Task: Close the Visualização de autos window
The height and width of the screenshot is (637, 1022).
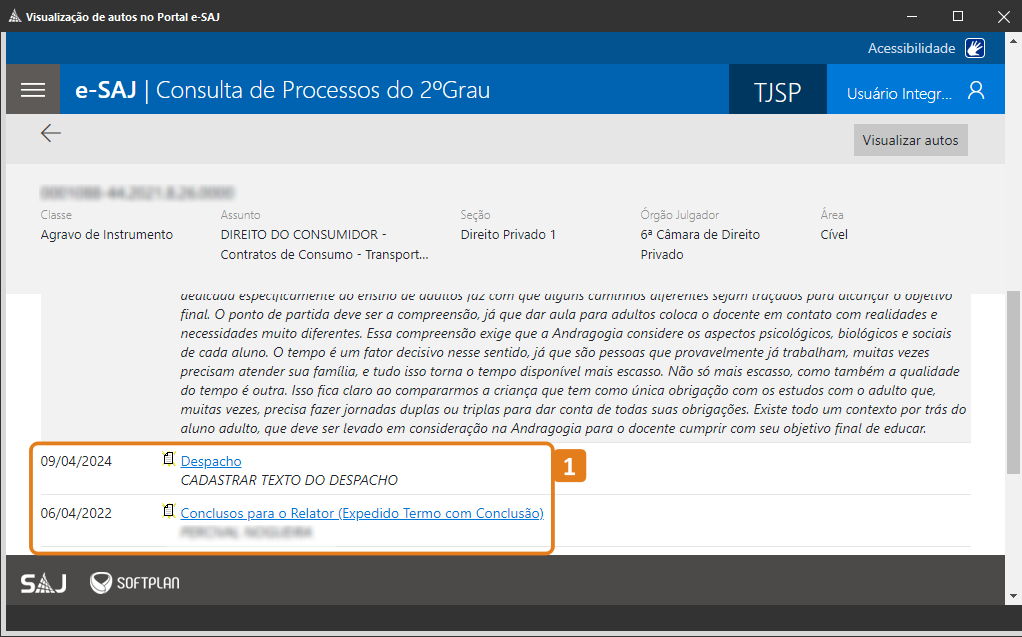Action: click(1004, 16)
